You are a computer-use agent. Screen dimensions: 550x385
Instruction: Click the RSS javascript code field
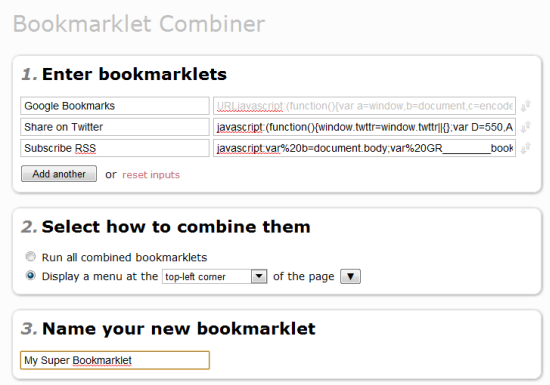pyautogui.click(x=364, y=148)
